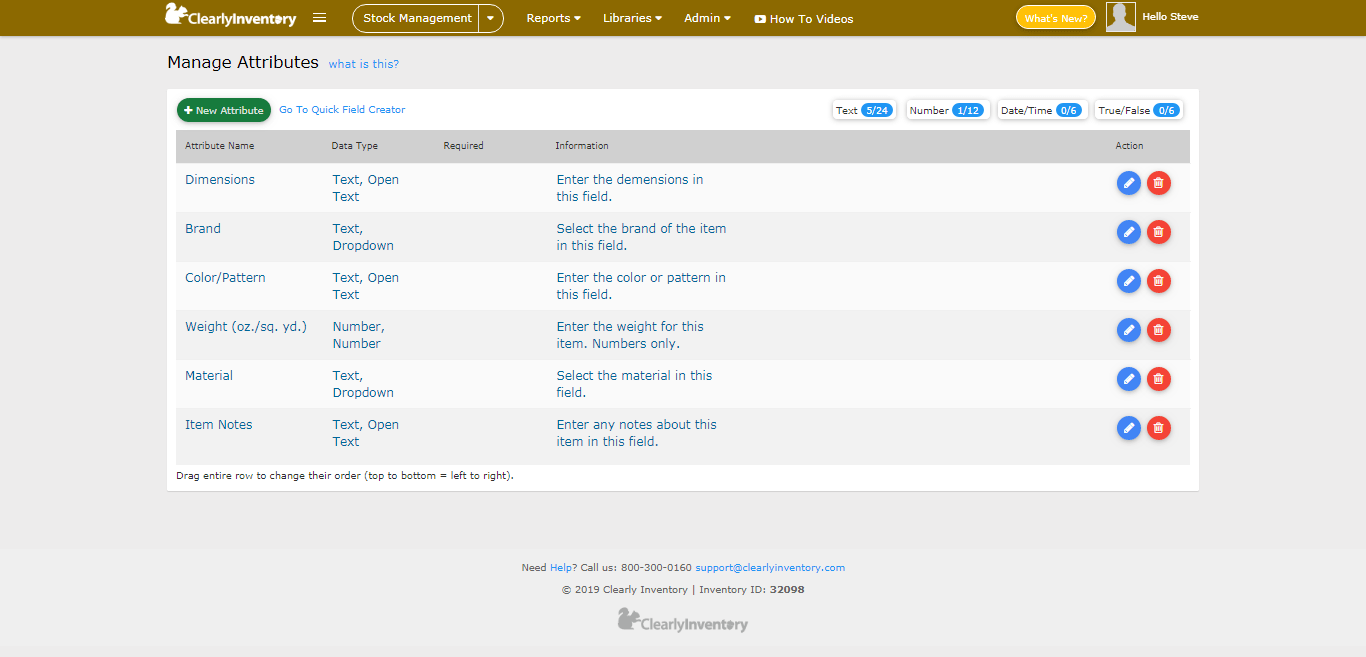
Task: Click the 'what is this?' help link
Action: point(363,64)
